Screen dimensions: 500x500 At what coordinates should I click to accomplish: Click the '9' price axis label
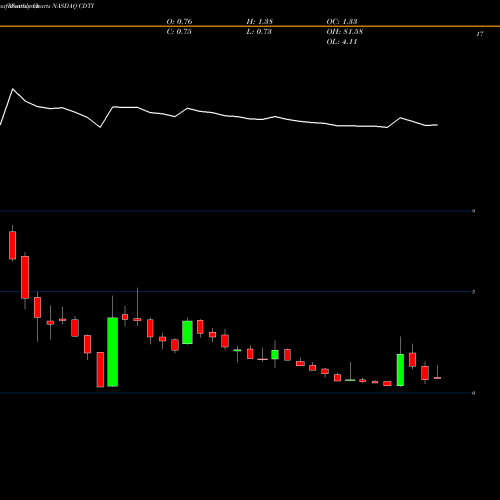(474, 211)
